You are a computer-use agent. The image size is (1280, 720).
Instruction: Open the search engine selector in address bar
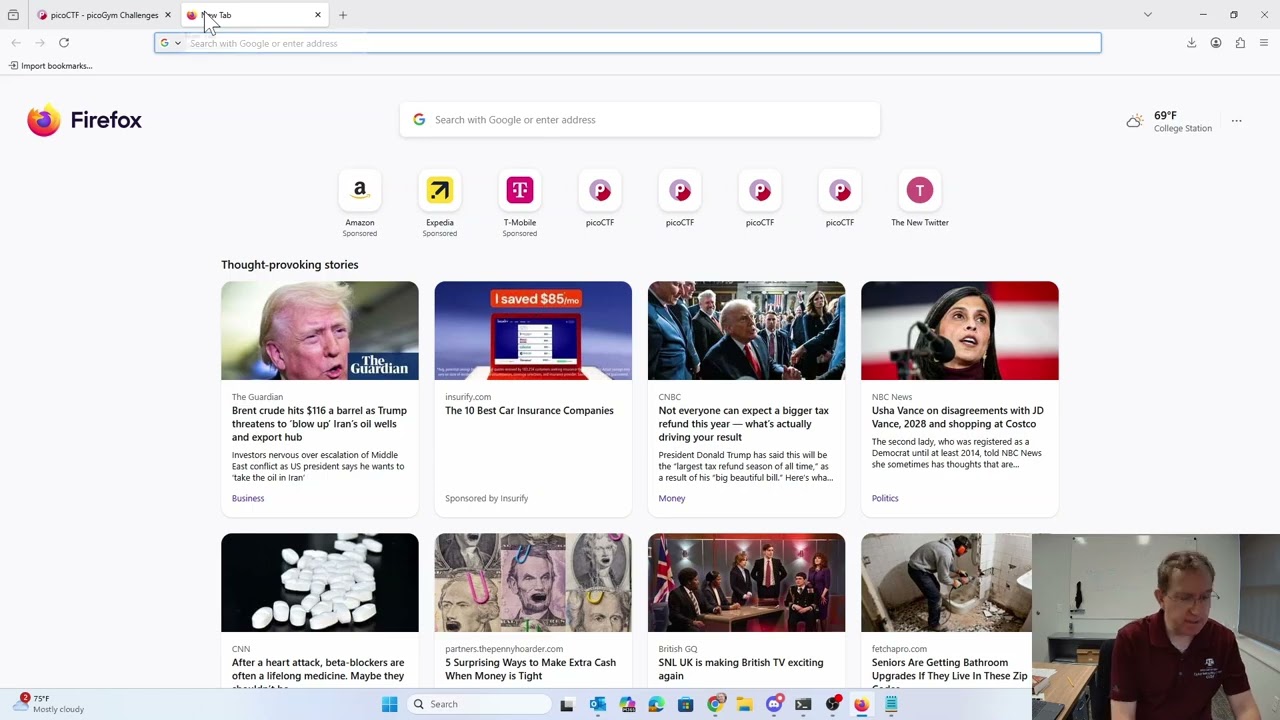(171, 43)
